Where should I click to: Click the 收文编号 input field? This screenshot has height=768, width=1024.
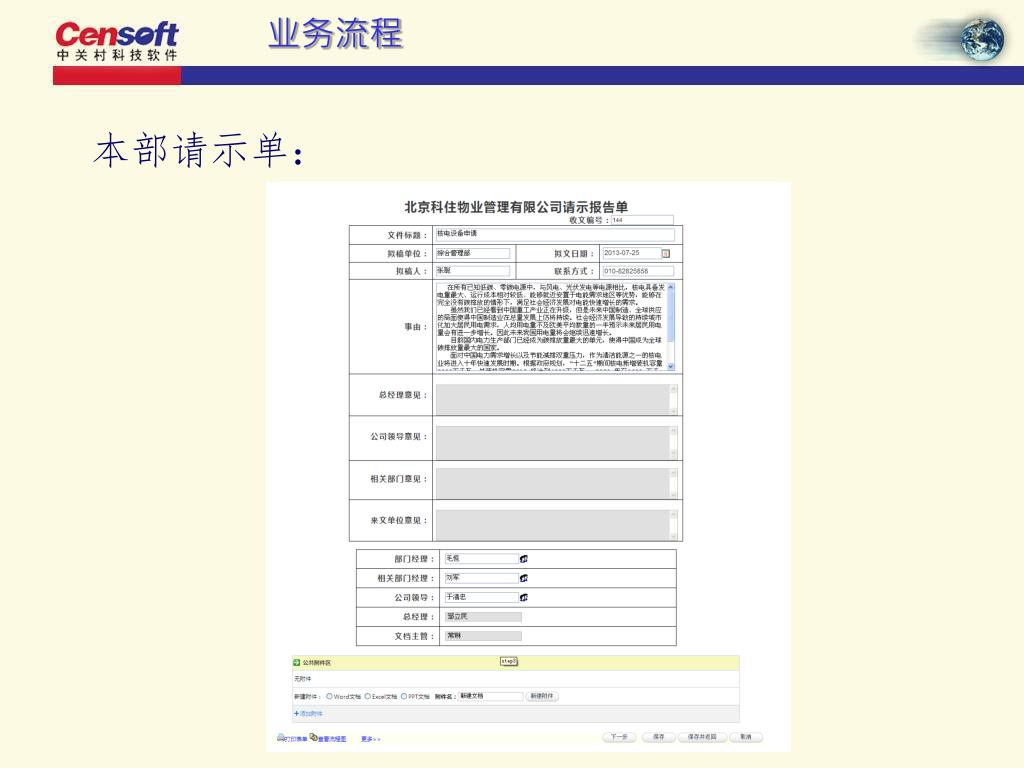click(x=641, y=220)
